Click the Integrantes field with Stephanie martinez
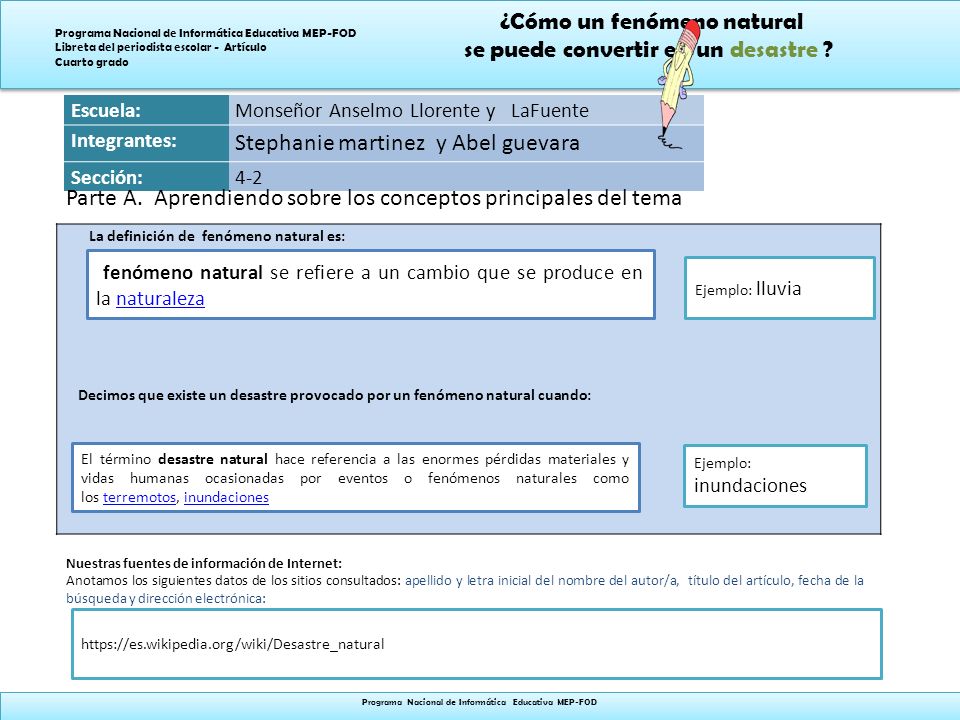This screenshot has height=720, width=960. [x=466, y=144]
